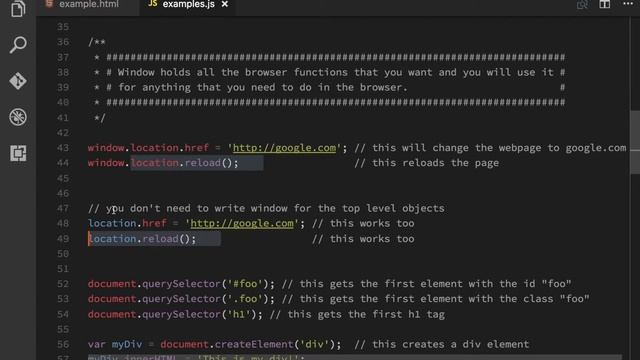The width and height of the screenshot is (640, 360).
Task: Open http://google.com link on line 43
Action: (x=284, y=148)
